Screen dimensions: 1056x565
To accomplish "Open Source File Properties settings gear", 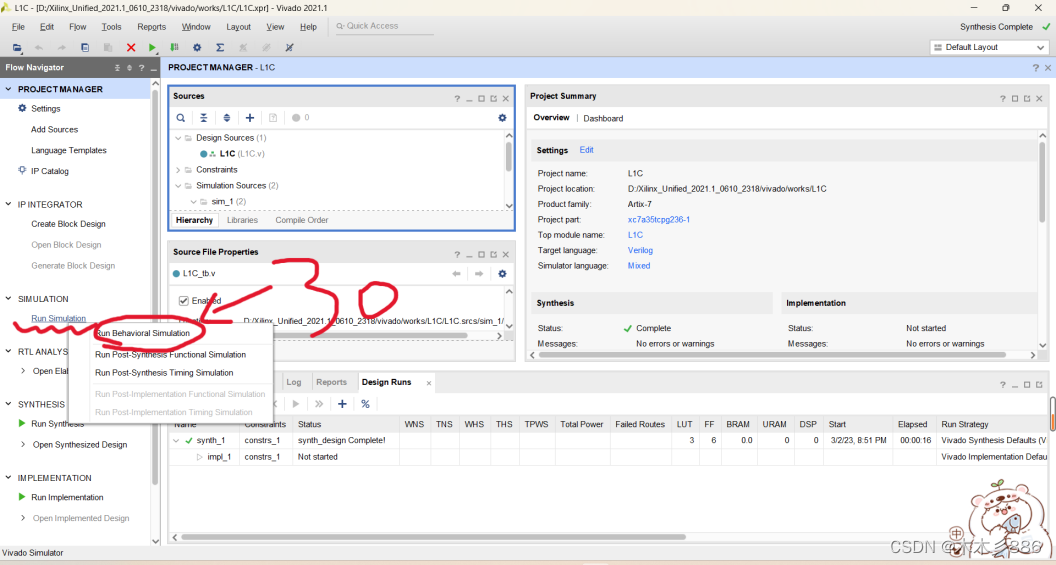I will coord(502,273).
